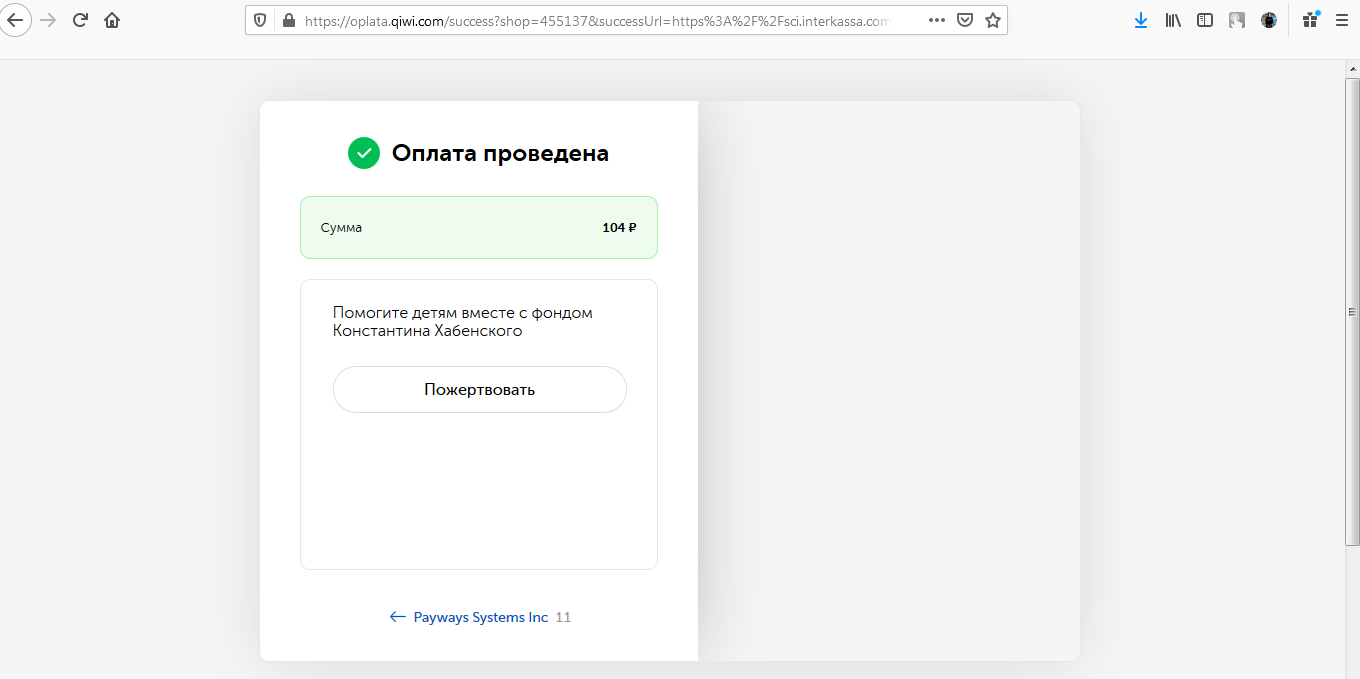Reload the current page

point(81,20)
